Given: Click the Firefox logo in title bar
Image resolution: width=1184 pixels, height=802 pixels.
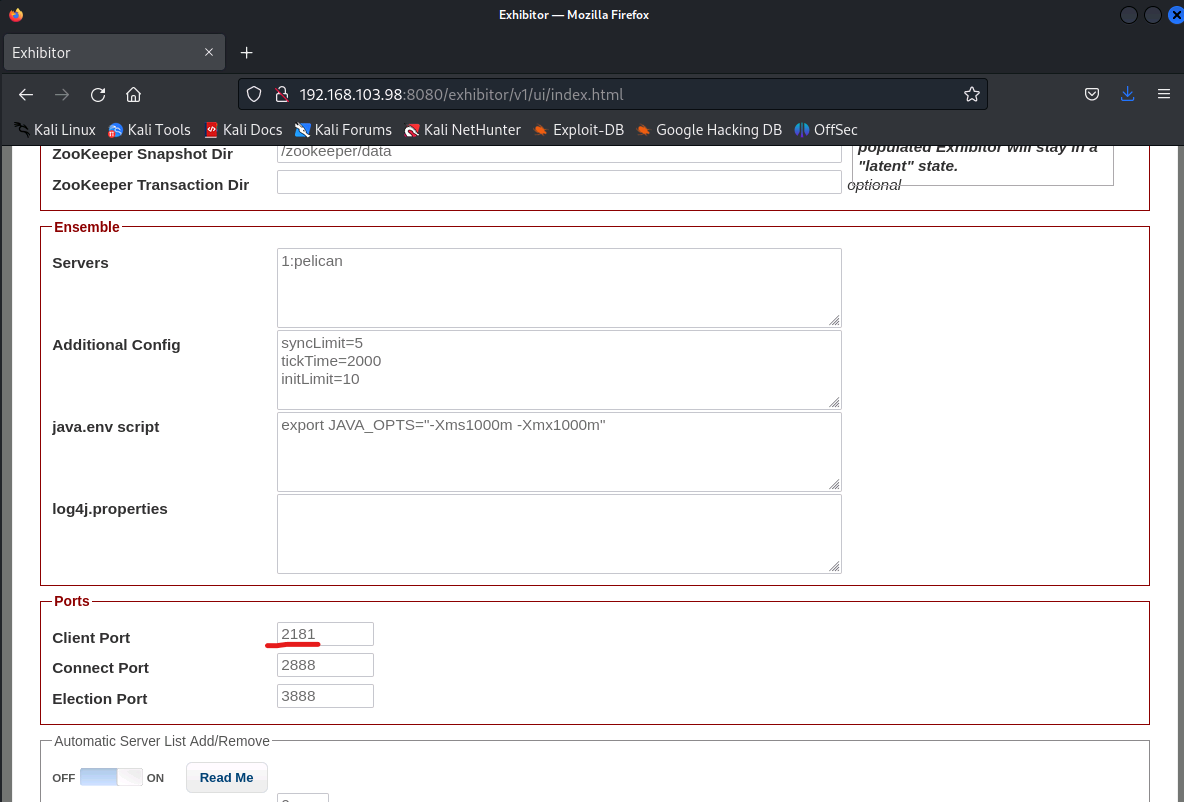Looking at the screenshot, I should 16,14.
